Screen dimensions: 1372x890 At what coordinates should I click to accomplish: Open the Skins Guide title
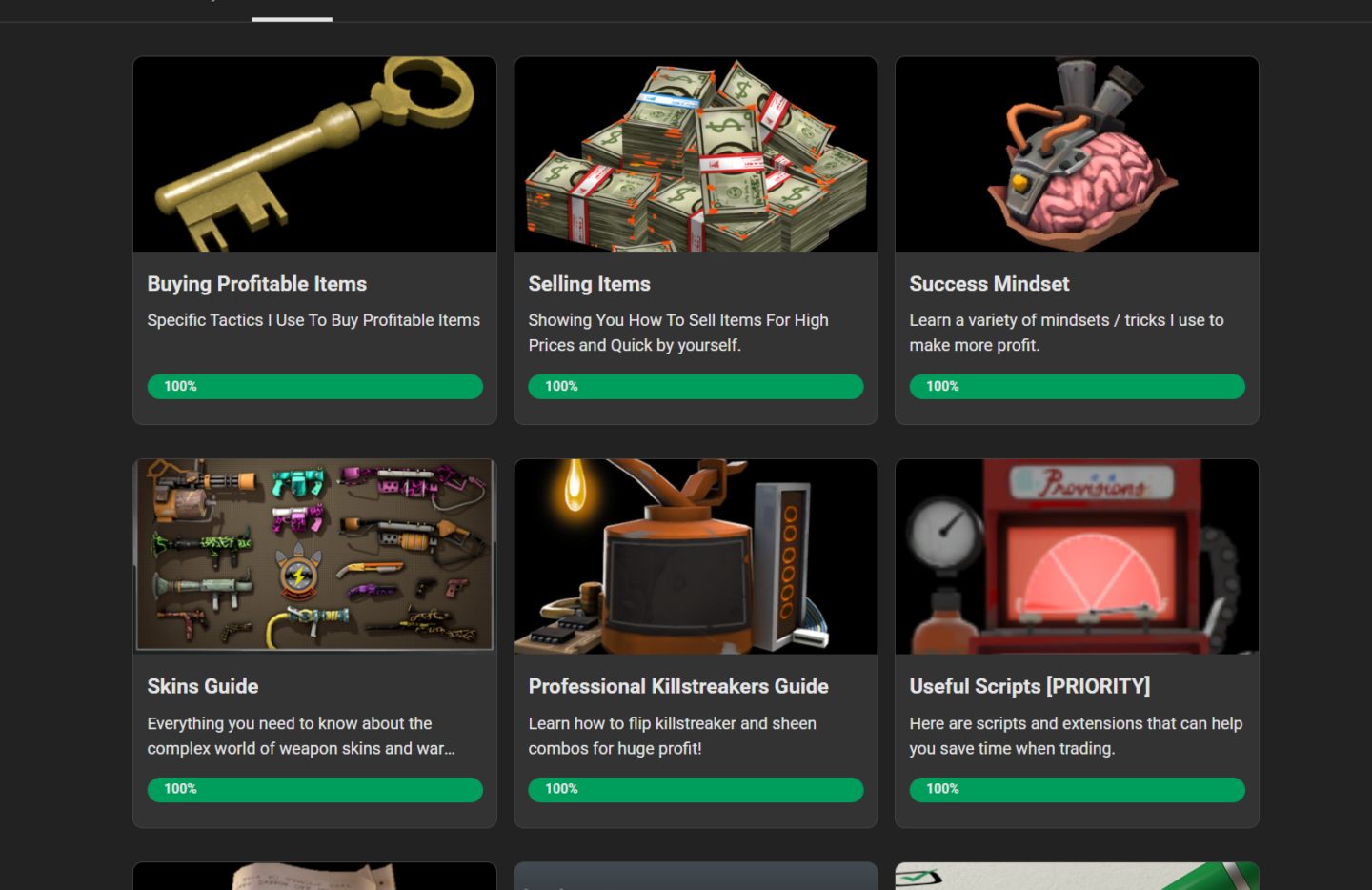203,686
